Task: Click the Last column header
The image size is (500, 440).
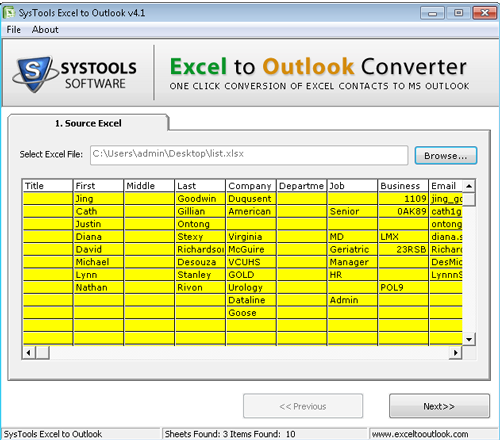Action: 200,186
